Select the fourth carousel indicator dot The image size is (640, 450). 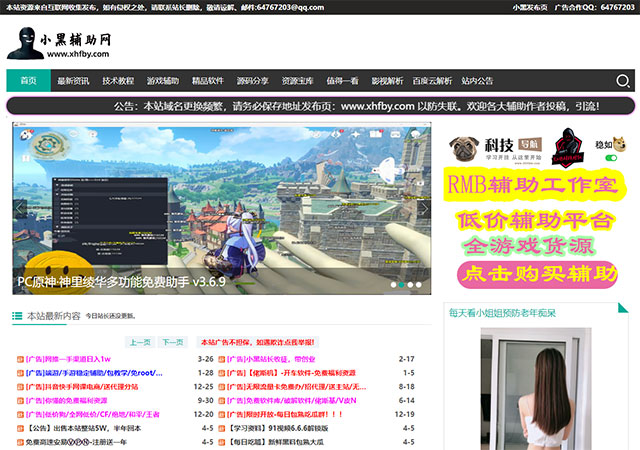(418, 285)
